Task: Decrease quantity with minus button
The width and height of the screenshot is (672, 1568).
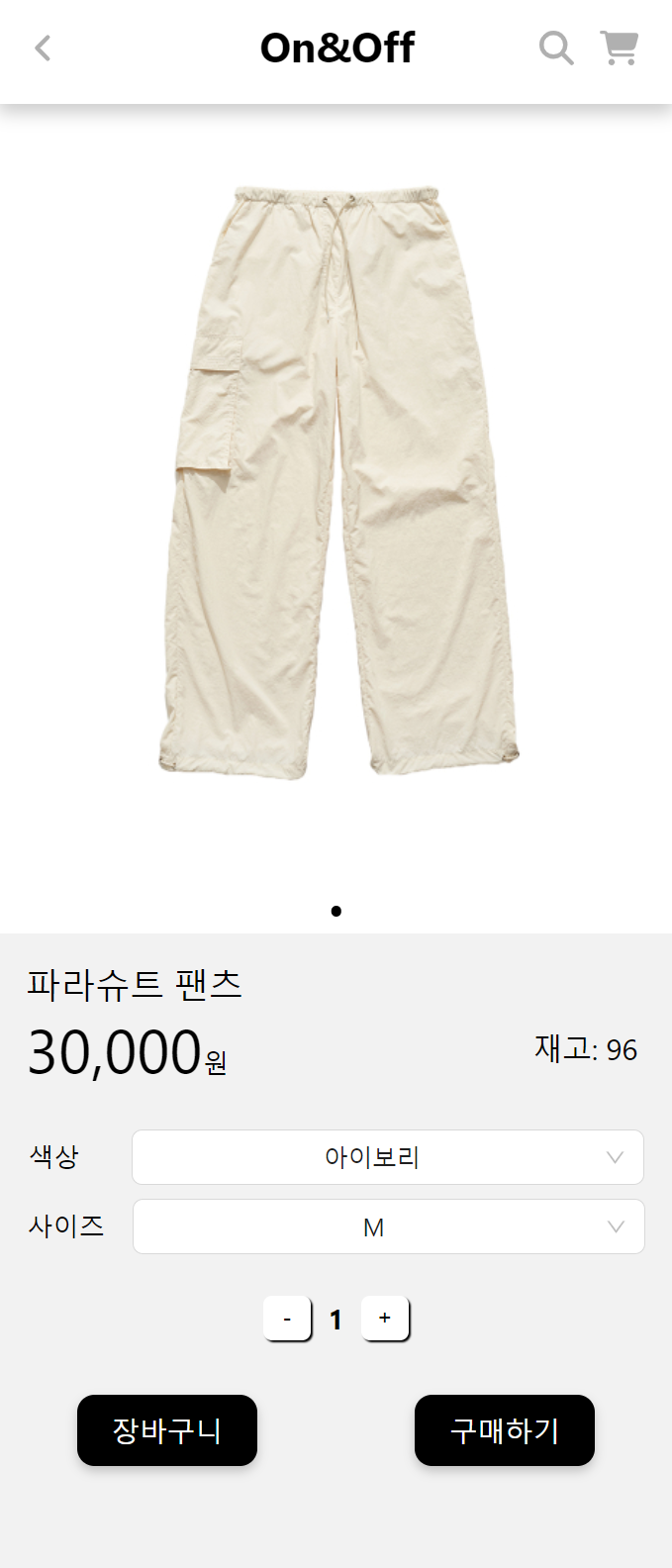Action: 287,1319
